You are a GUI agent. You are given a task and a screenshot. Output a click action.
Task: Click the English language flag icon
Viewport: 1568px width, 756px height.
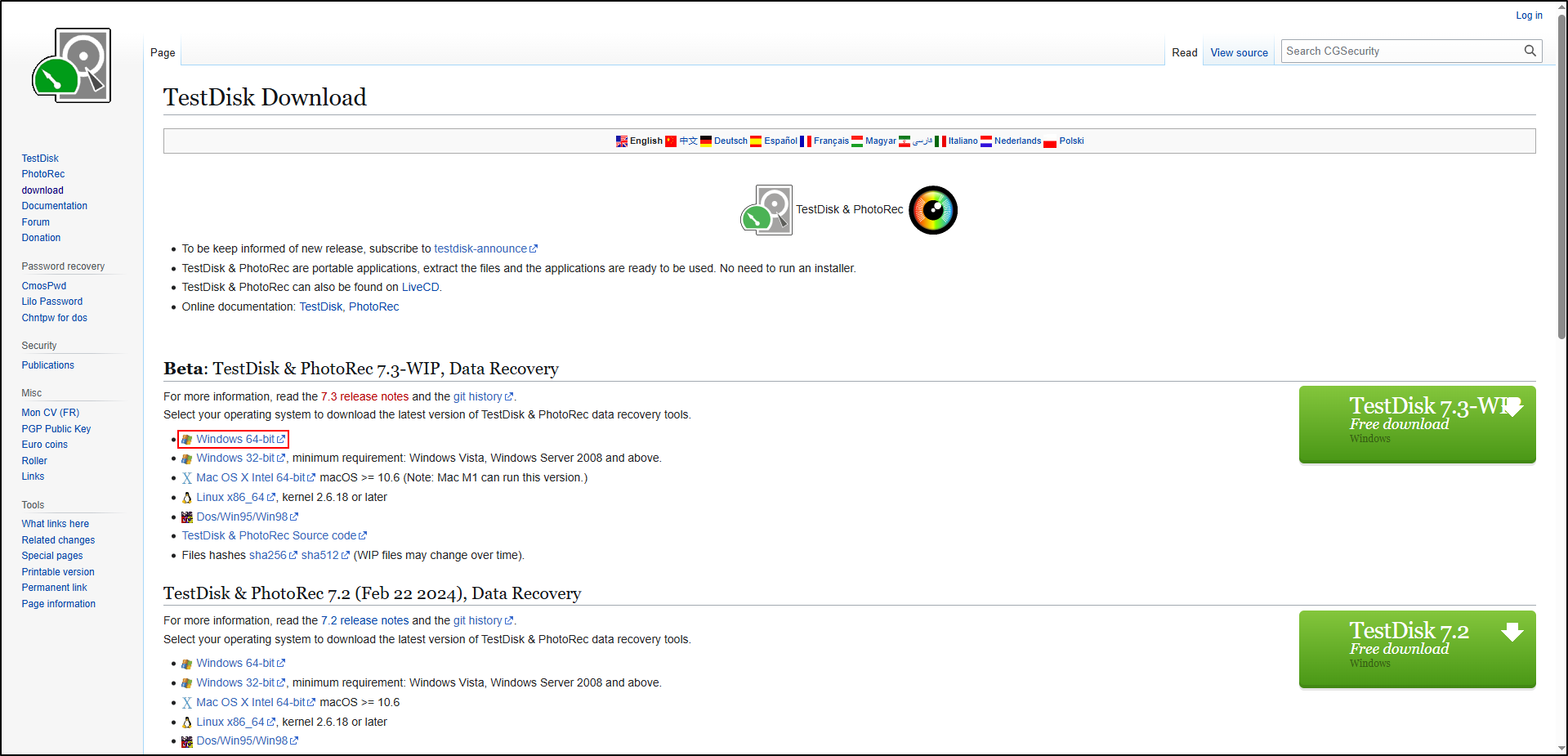coord(622,141)
